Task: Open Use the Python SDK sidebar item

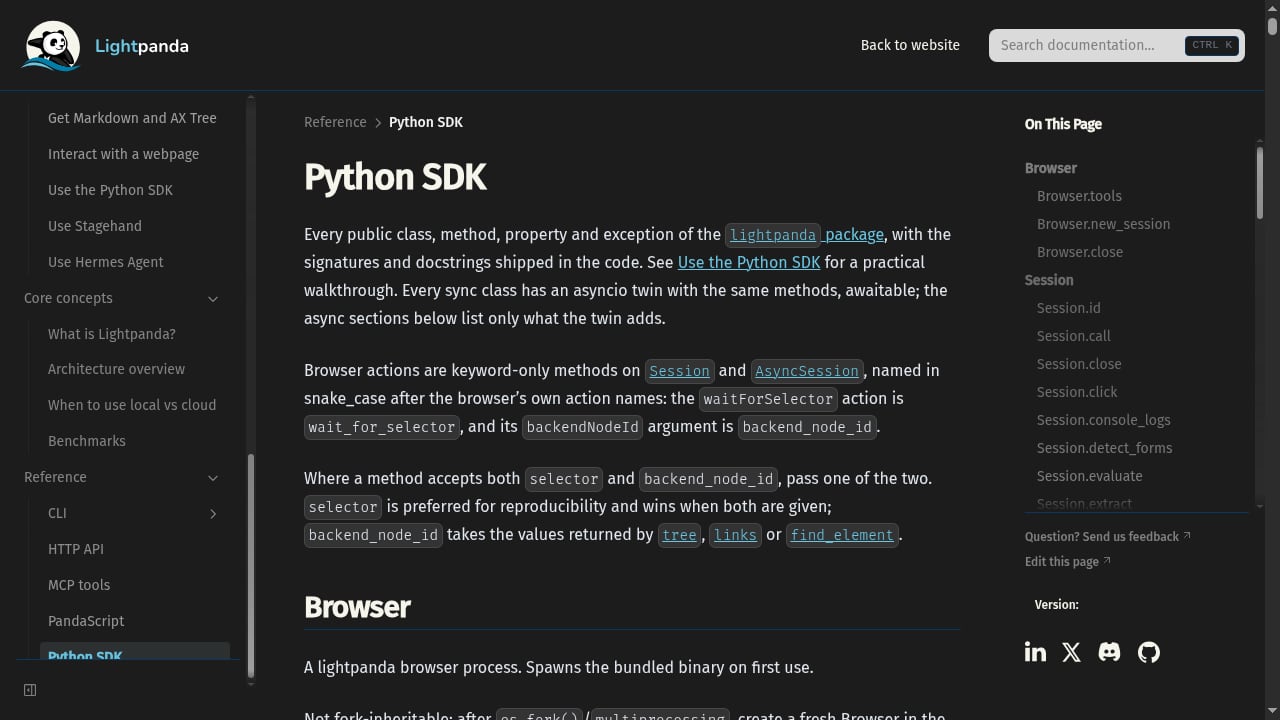Action: pyautogui.click(x=110, y=190)
